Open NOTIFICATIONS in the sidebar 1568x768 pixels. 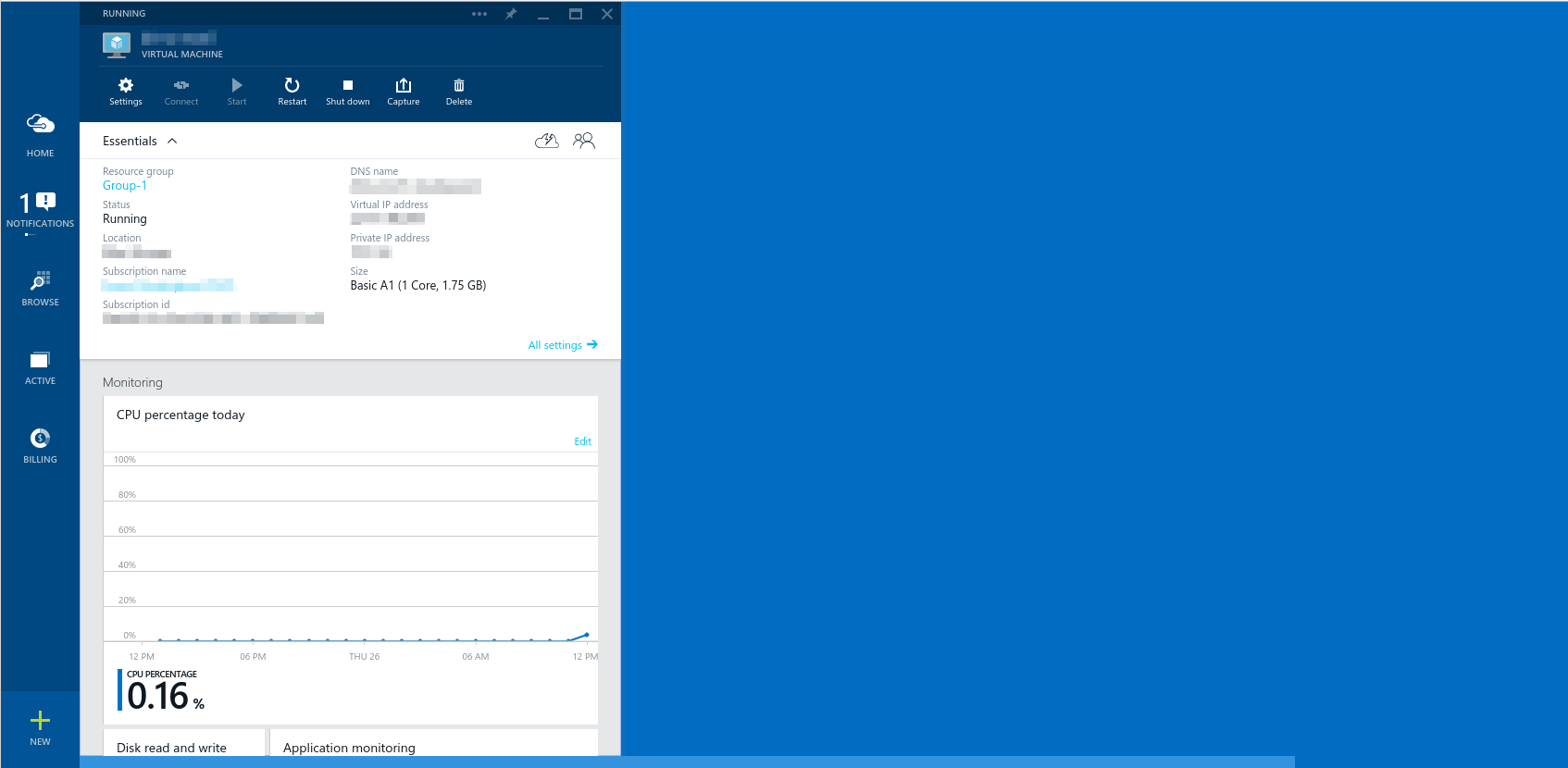tap(40, 210)
